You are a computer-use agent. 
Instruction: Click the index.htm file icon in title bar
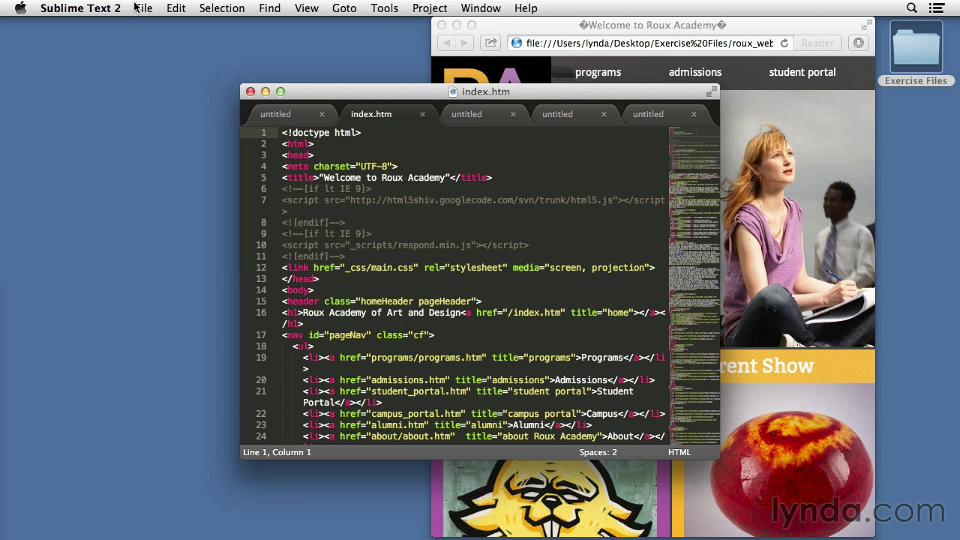[453, 92]
